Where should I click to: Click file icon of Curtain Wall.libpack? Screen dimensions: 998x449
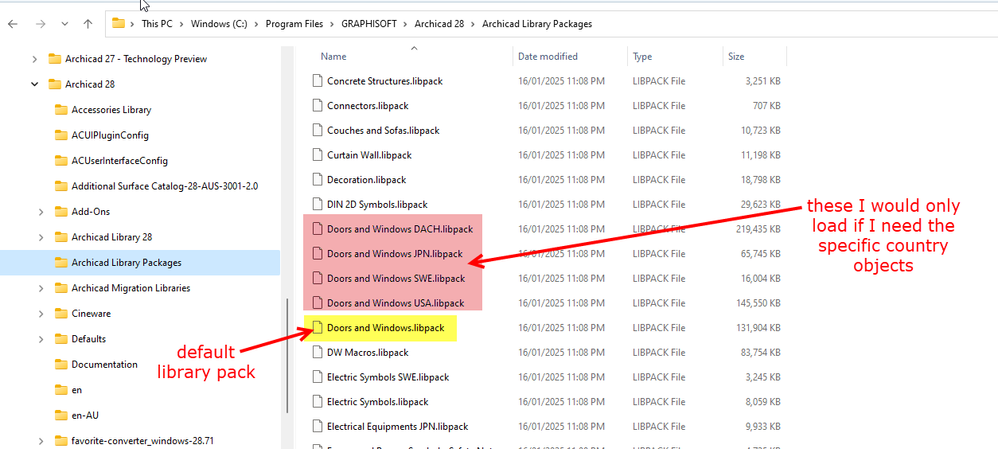317,155
